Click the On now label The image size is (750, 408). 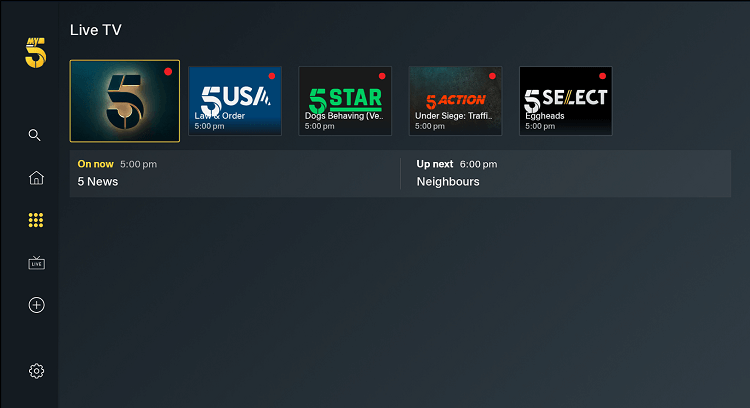(96, 164)
